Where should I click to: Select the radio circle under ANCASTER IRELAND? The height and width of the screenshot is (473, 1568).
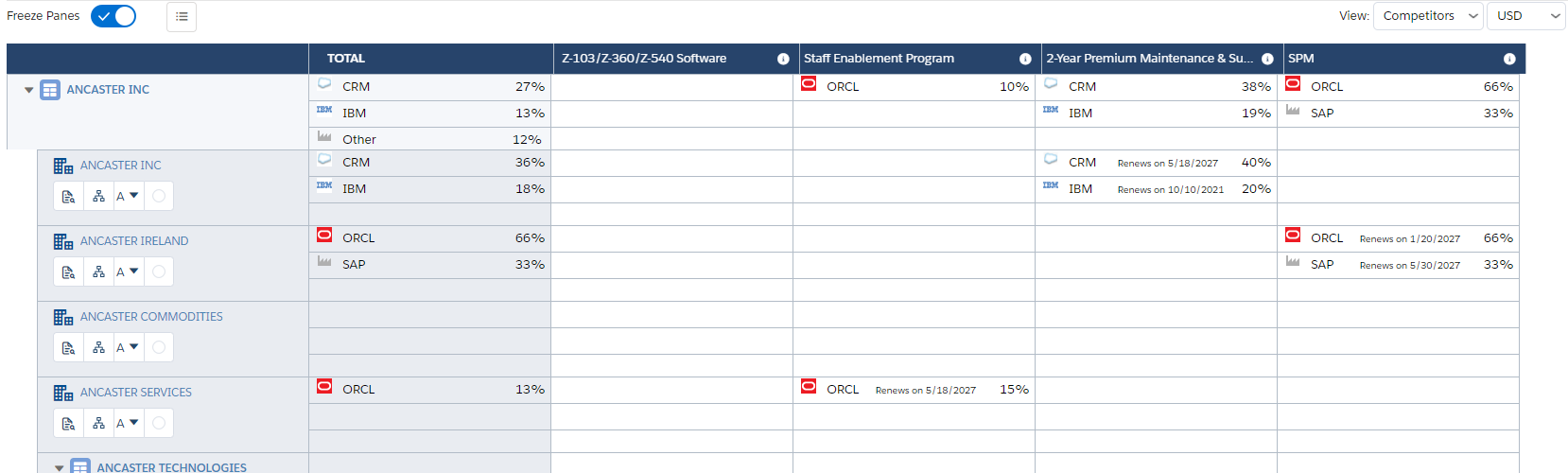click(x=159, y=272)
